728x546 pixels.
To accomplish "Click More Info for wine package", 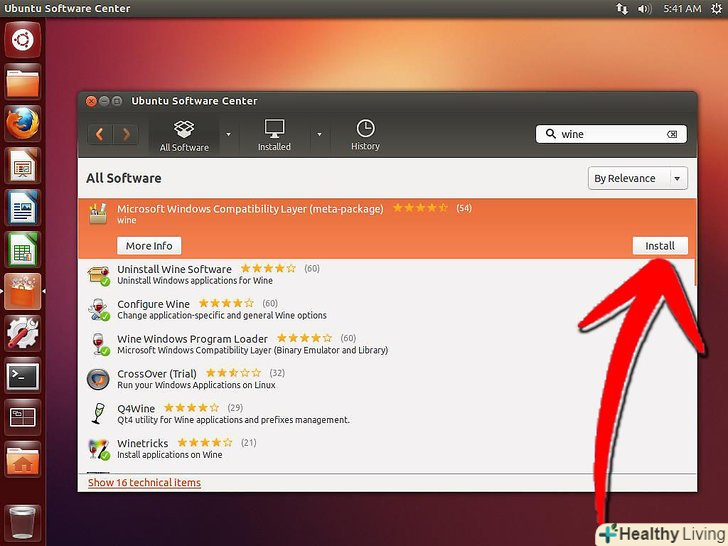I will 149,246.
